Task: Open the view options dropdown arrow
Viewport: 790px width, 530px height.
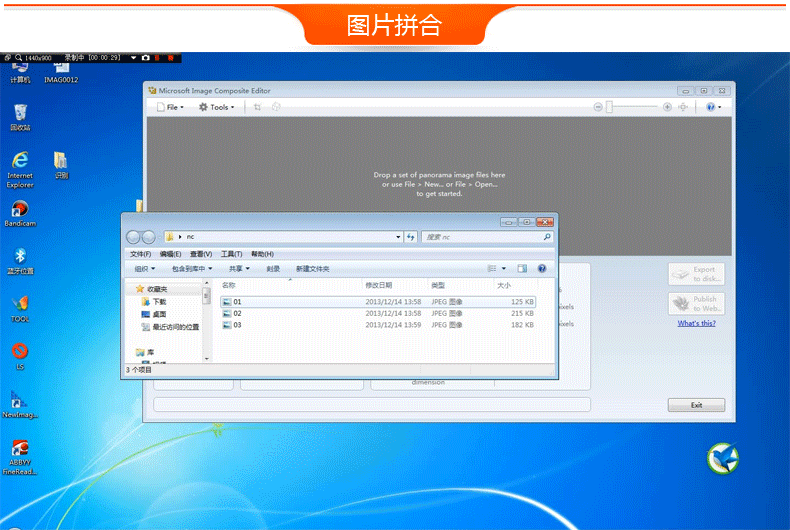Action: tap(504, 269)
